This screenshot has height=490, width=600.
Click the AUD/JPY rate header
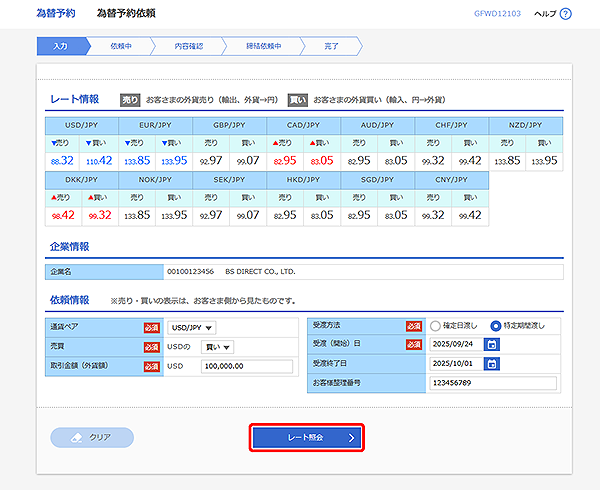377,125
